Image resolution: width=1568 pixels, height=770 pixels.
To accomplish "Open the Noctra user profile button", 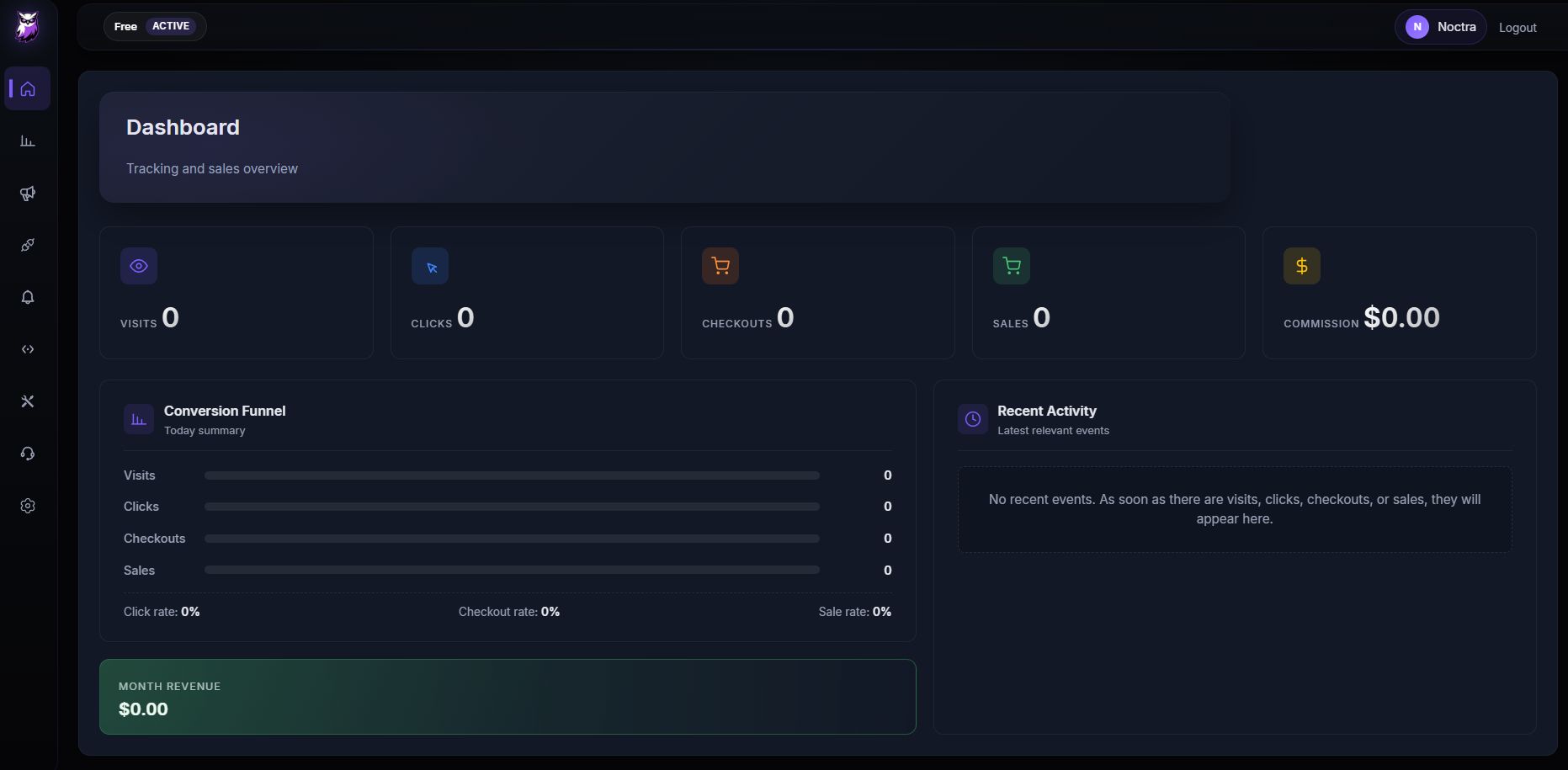I will 1441,27.
